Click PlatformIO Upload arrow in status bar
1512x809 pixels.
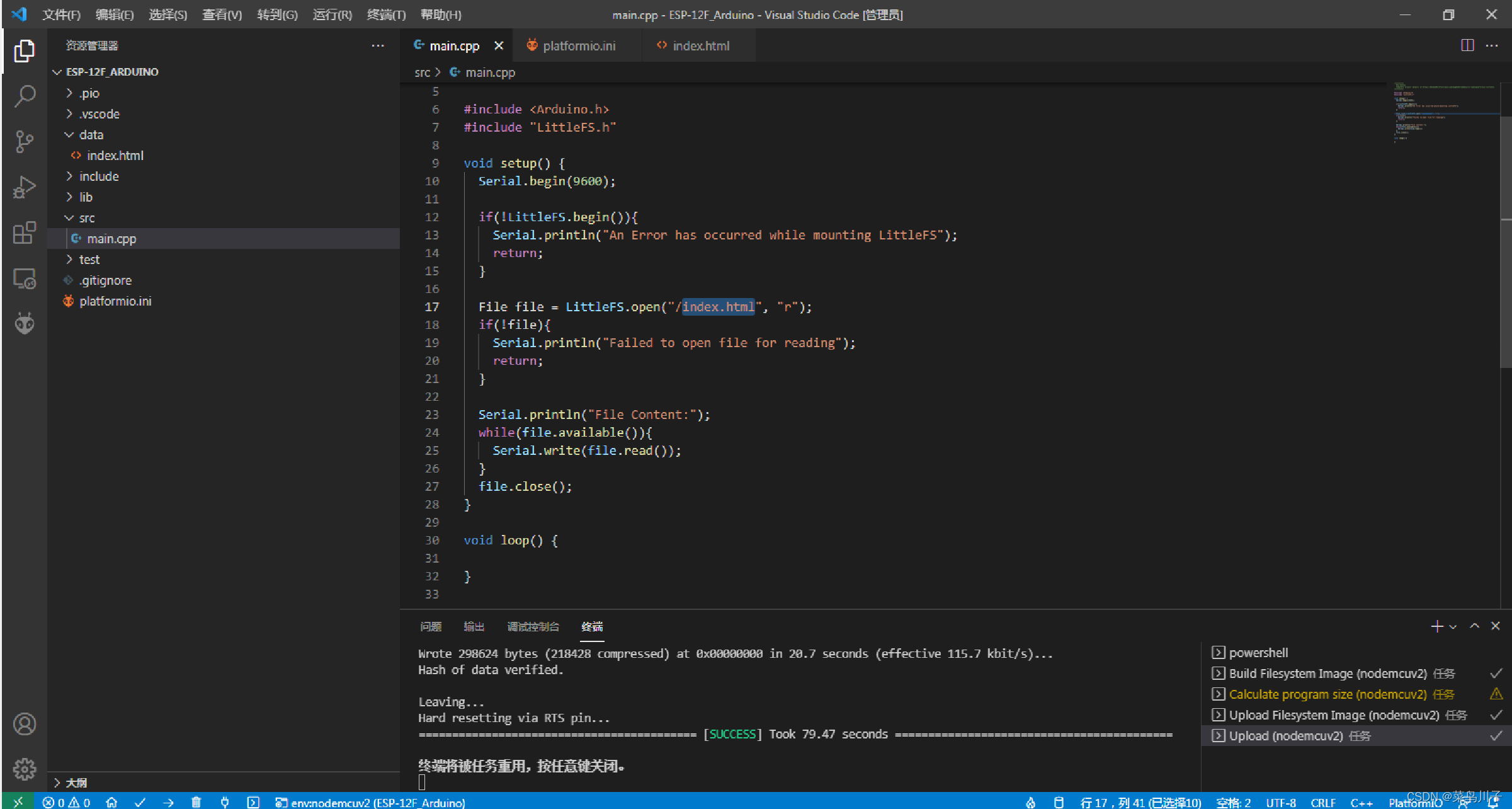coord(168,802)
